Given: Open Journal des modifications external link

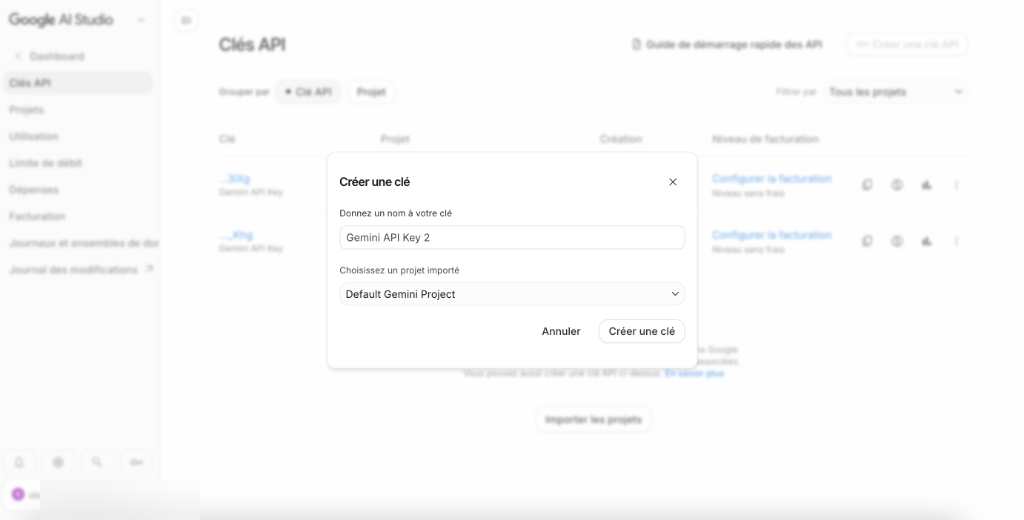Looking at the screenshot, I should click(x=81, y=270).
